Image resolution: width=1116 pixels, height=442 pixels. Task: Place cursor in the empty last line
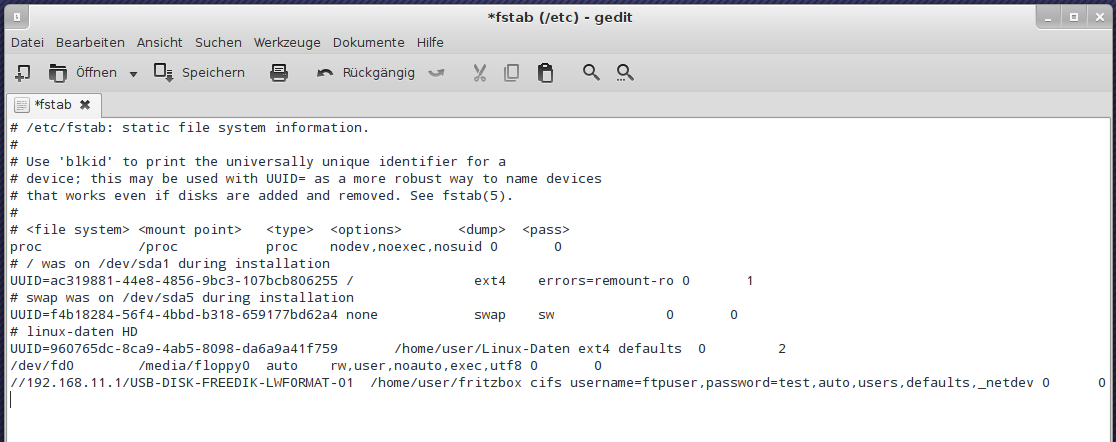pyautogui.click(x=300, y=400)
